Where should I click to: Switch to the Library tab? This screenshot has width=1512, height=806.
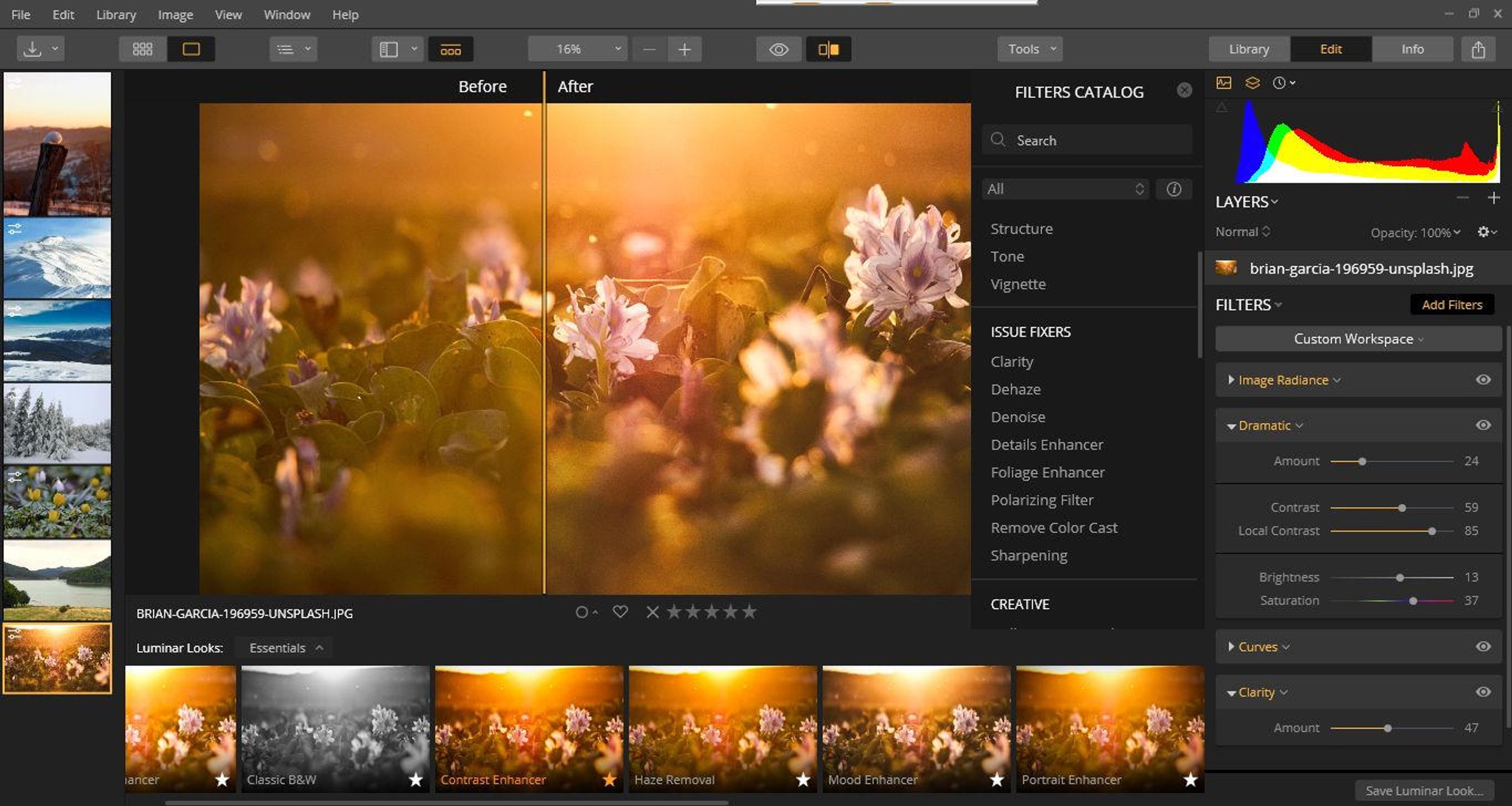coord(1248,49)
